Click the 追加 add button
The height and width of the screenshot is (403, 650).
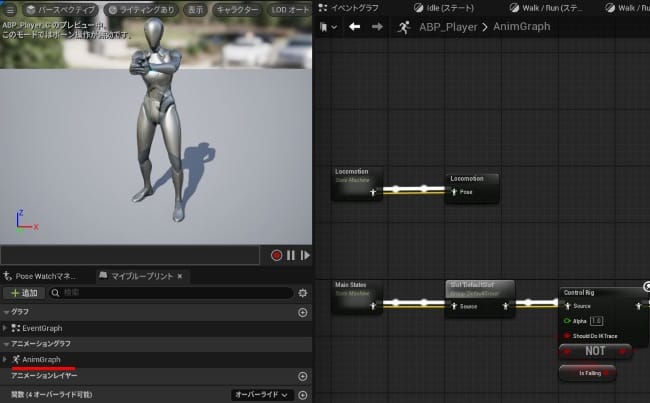(x=24, y=293)
